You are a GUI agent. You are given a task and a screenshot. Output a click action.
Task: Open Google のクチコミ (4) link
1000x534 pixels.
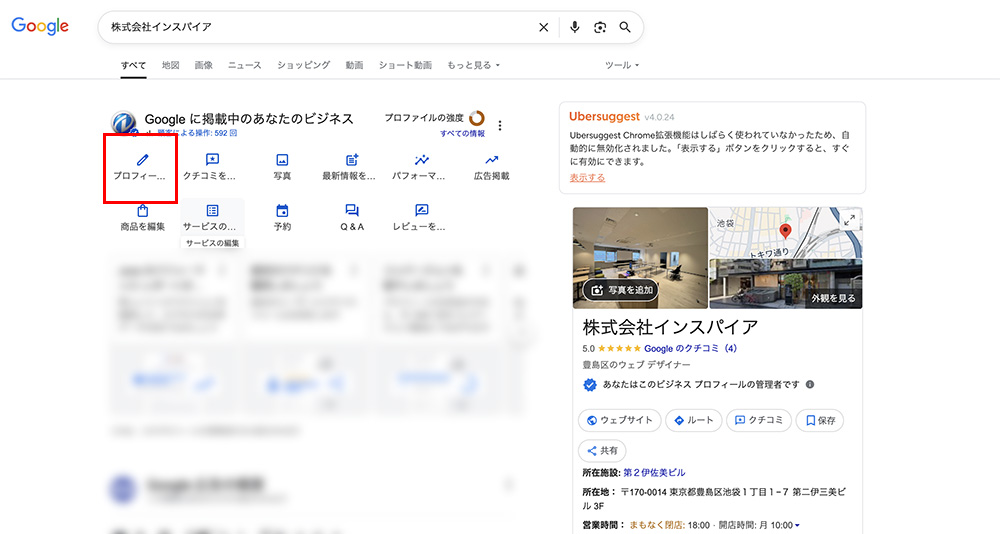point(690,348)
